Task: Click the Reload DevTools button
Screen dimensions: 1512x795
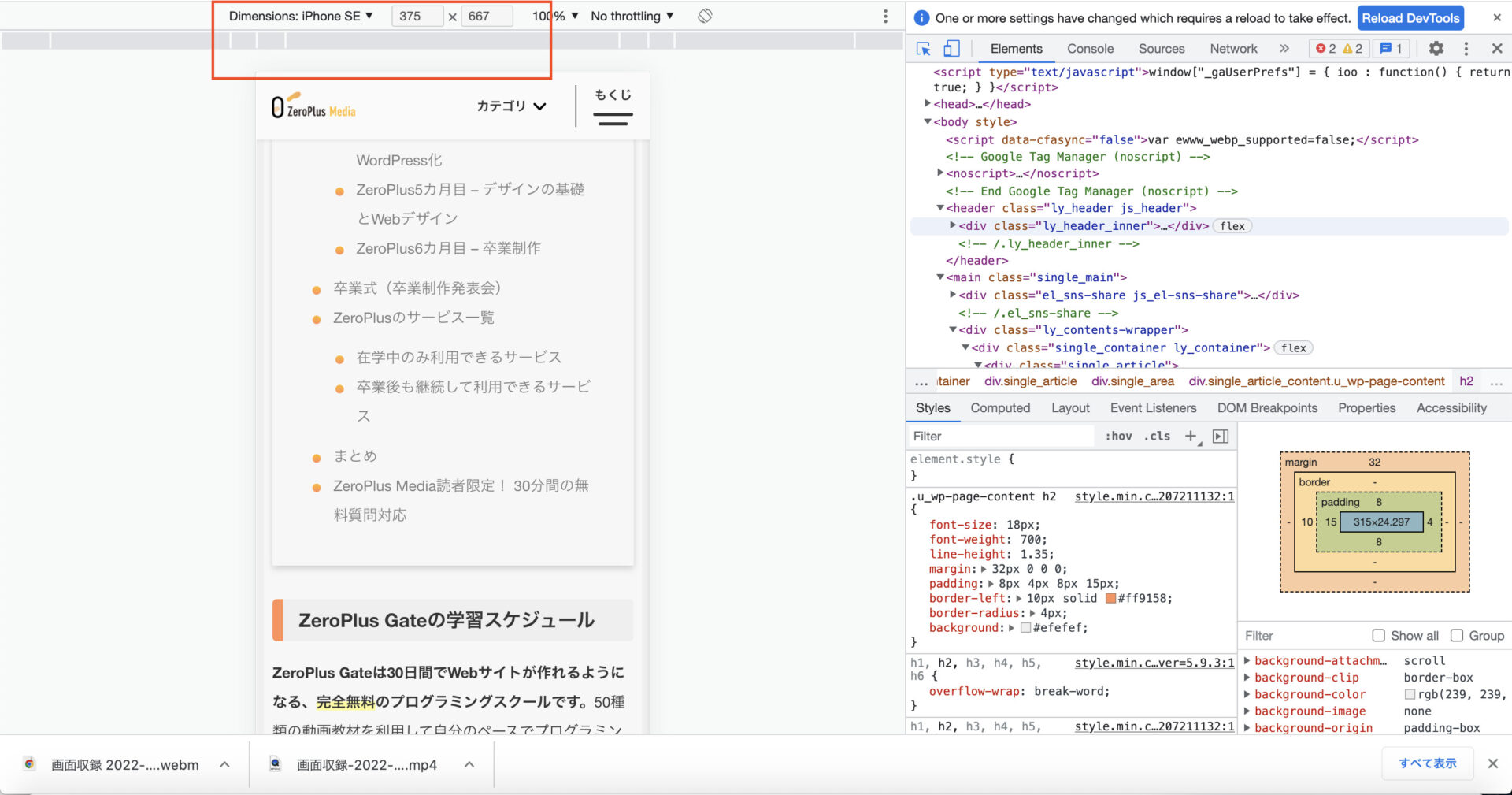Action: (1410, 17)
